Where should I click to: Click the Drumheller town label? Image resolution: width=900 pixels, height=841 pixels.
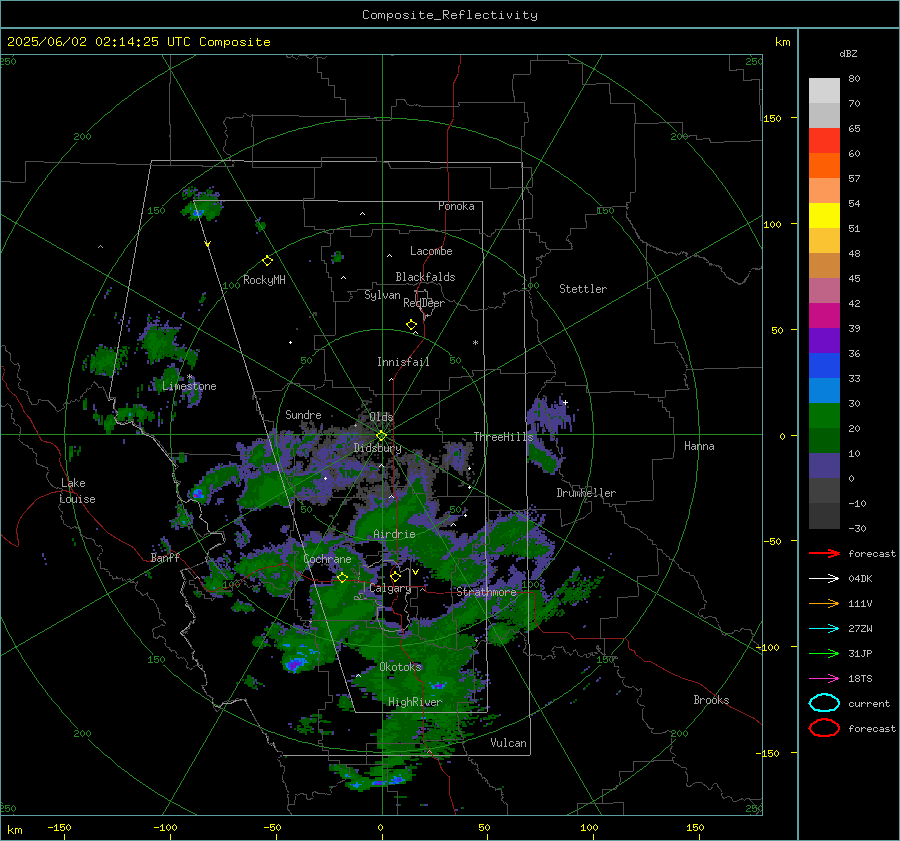point(586,493)
